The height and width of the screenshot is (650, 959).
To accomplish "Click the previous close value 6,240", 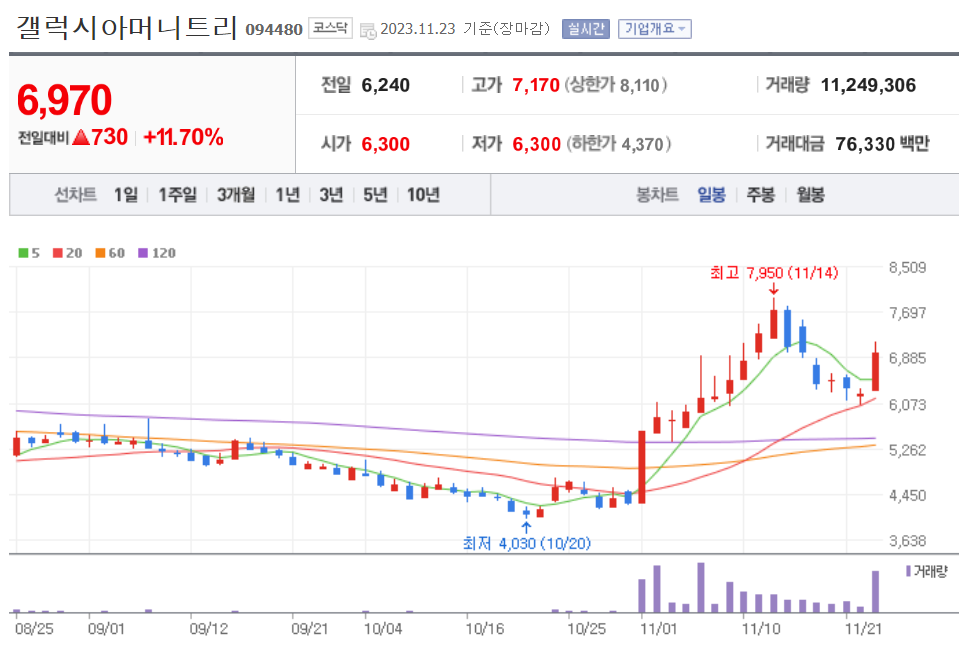I will (x=385, y=85).
